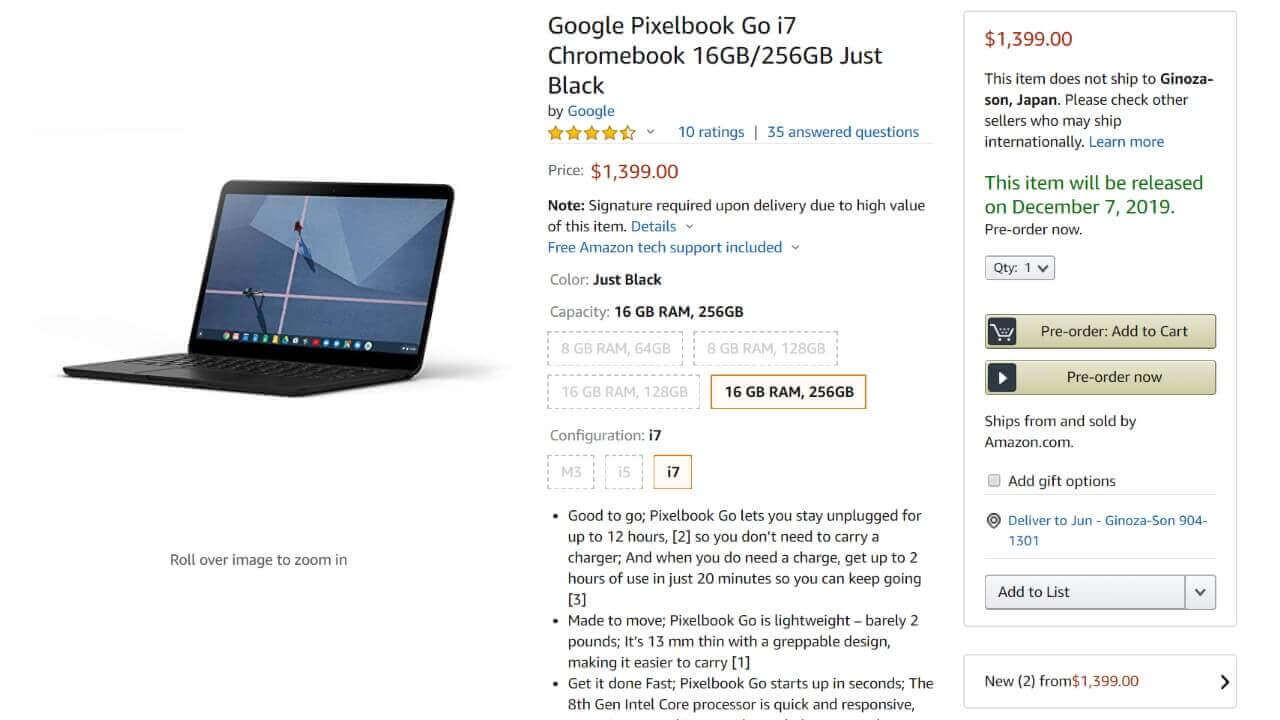Click the play arrow icon on Pre-order now

1001,377
